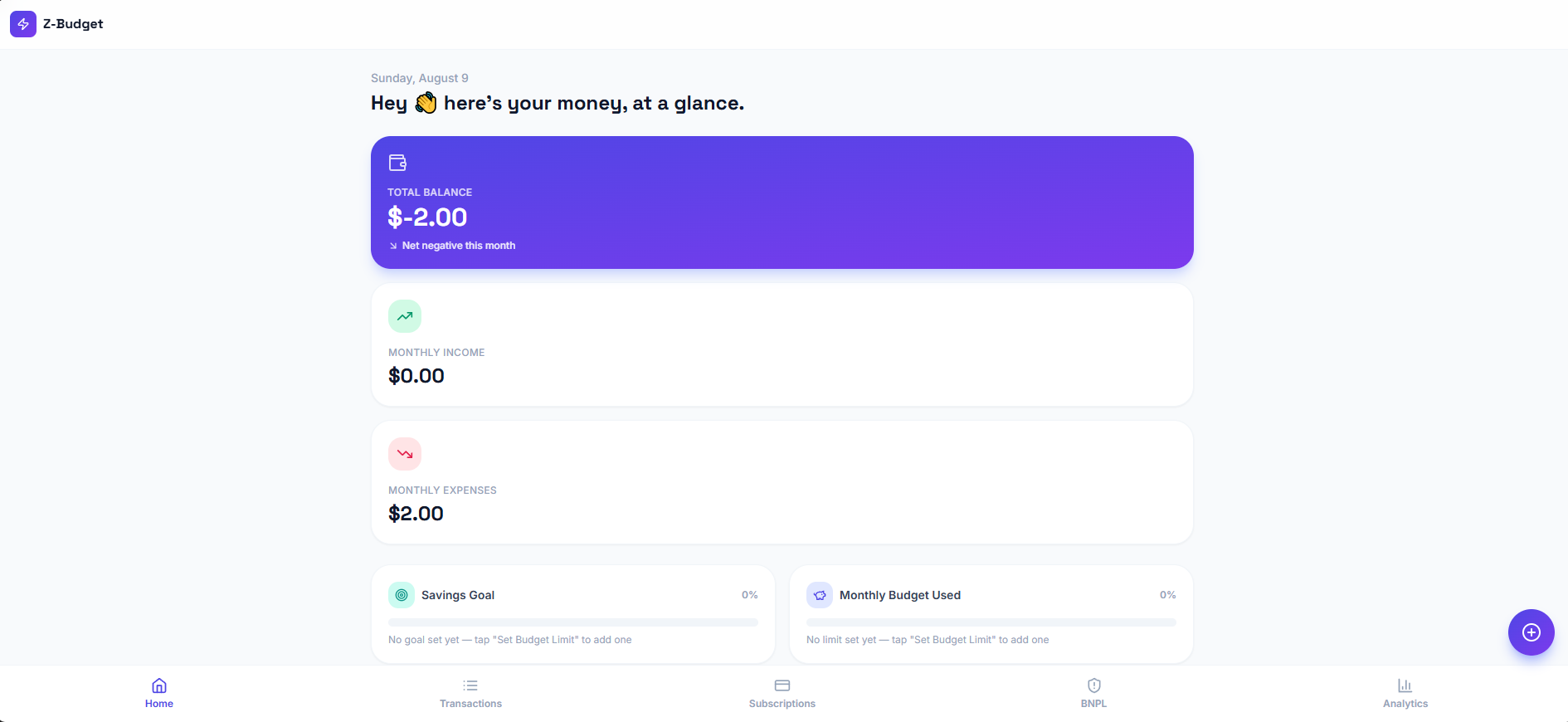The image size is (1568, 722).
Task: Click the Monthly Budget piggy bank icon
Action: click(820, 595)
